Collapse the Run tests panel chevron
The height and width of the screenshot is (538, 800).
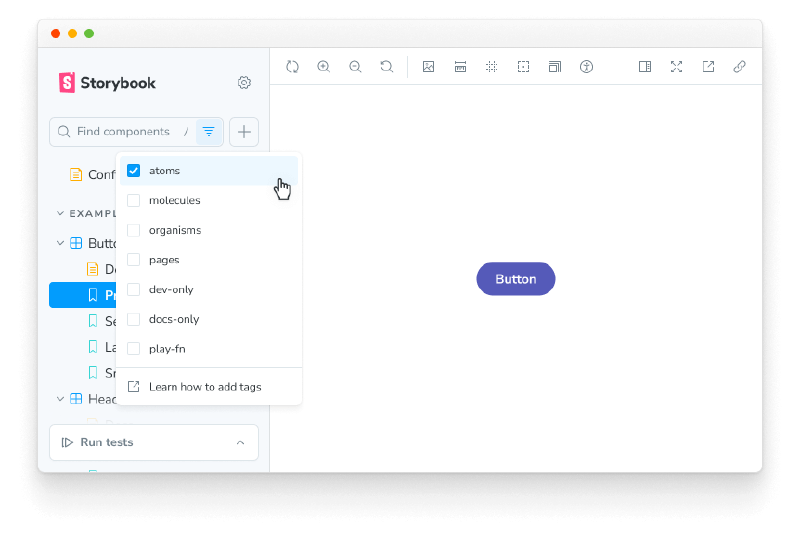[x=240, y=442]
